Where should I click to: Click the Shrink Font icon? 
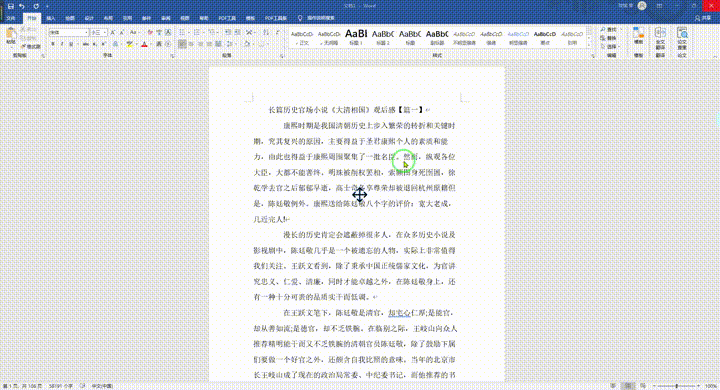click(x=122, y=33)
